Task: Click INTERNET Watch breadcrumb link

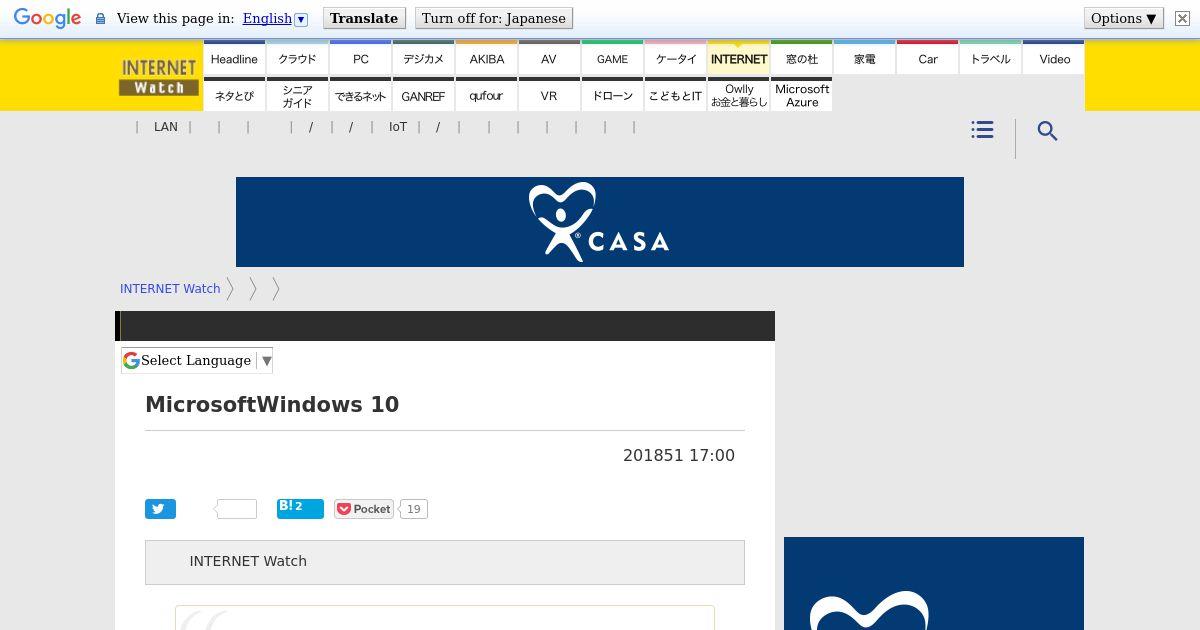Action: (170, 288)
